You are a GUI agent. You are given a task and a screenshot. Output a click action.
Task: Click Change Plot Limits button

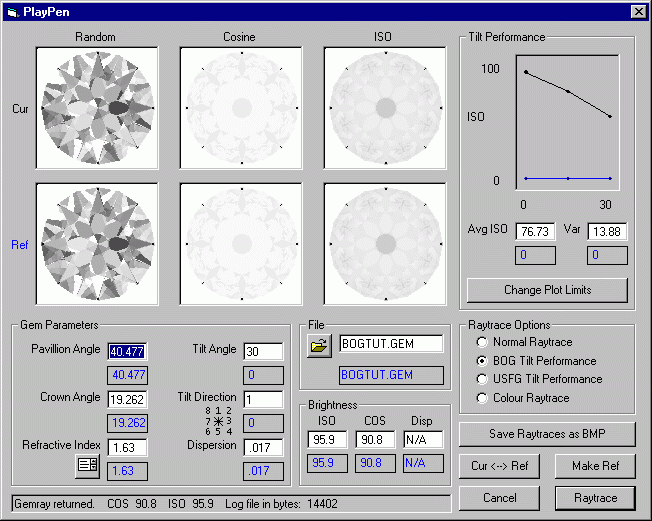click(x=547, y=290)
